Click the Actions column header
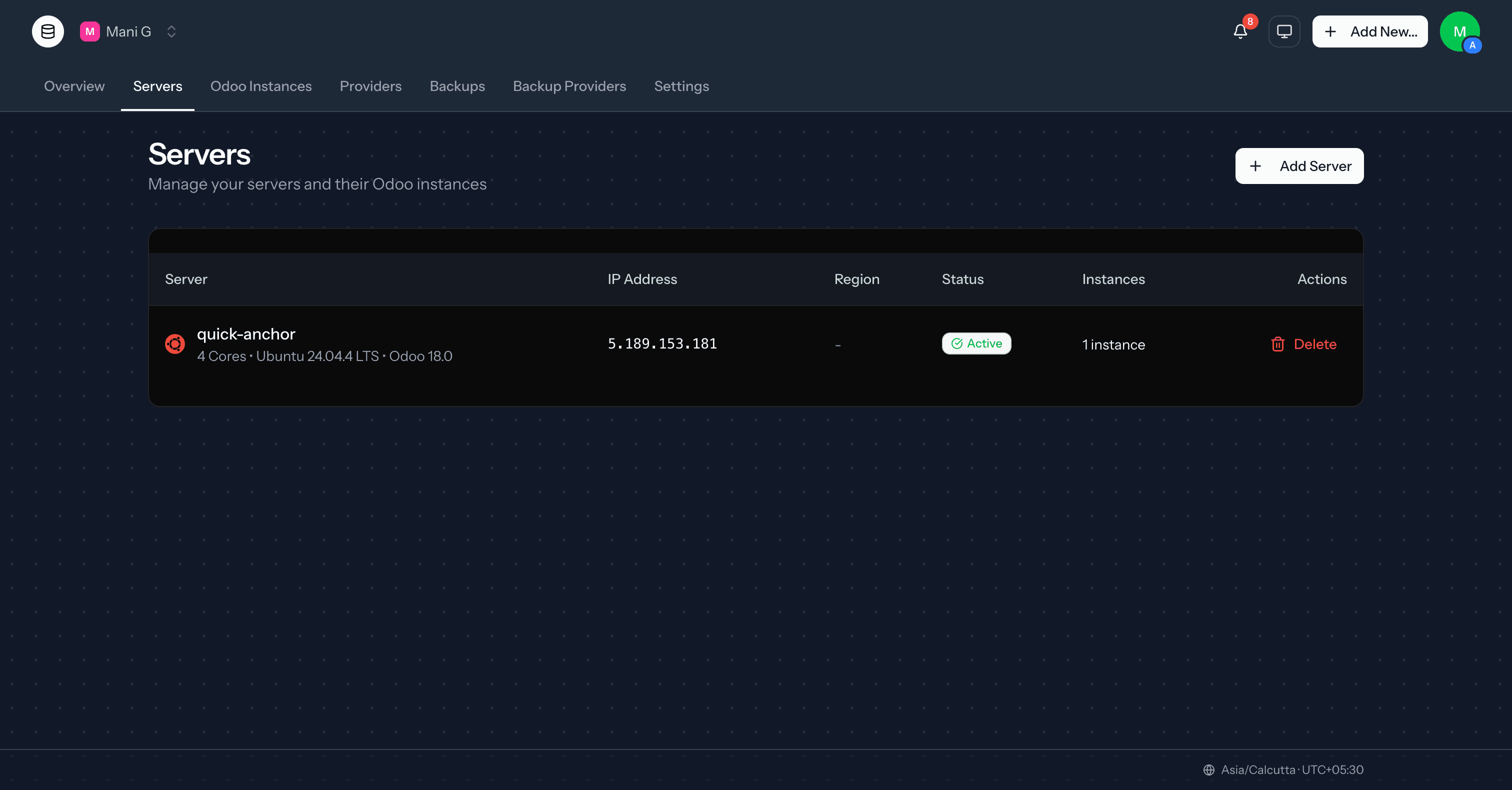 (x=1322, y=279)
